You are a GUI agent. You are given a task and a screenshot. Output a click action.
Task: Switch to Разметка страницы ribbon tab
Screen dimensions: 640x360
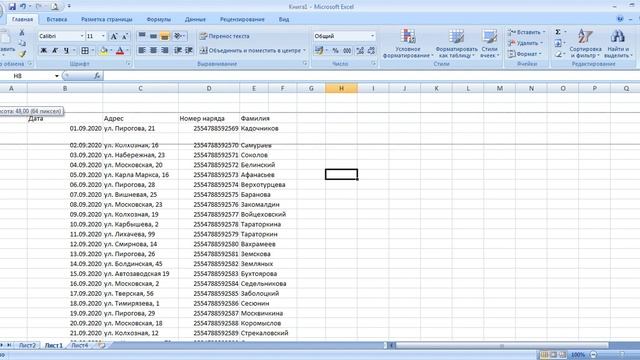click(107, 20)
